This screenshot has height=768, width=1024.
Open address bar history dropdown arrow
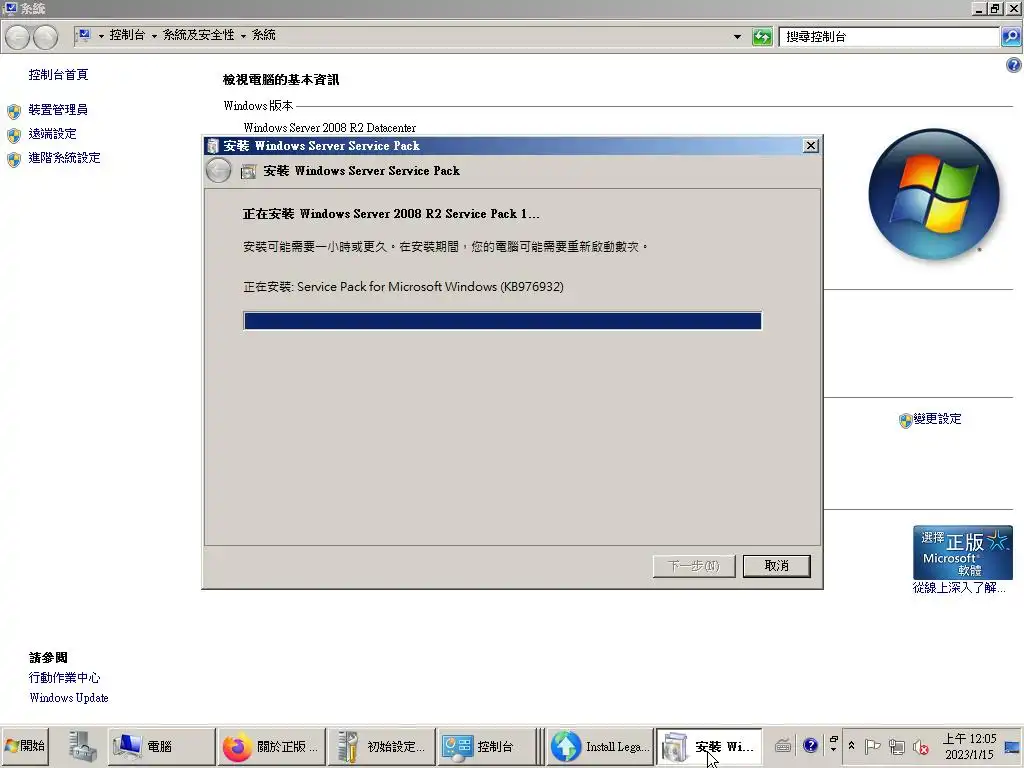737,37
